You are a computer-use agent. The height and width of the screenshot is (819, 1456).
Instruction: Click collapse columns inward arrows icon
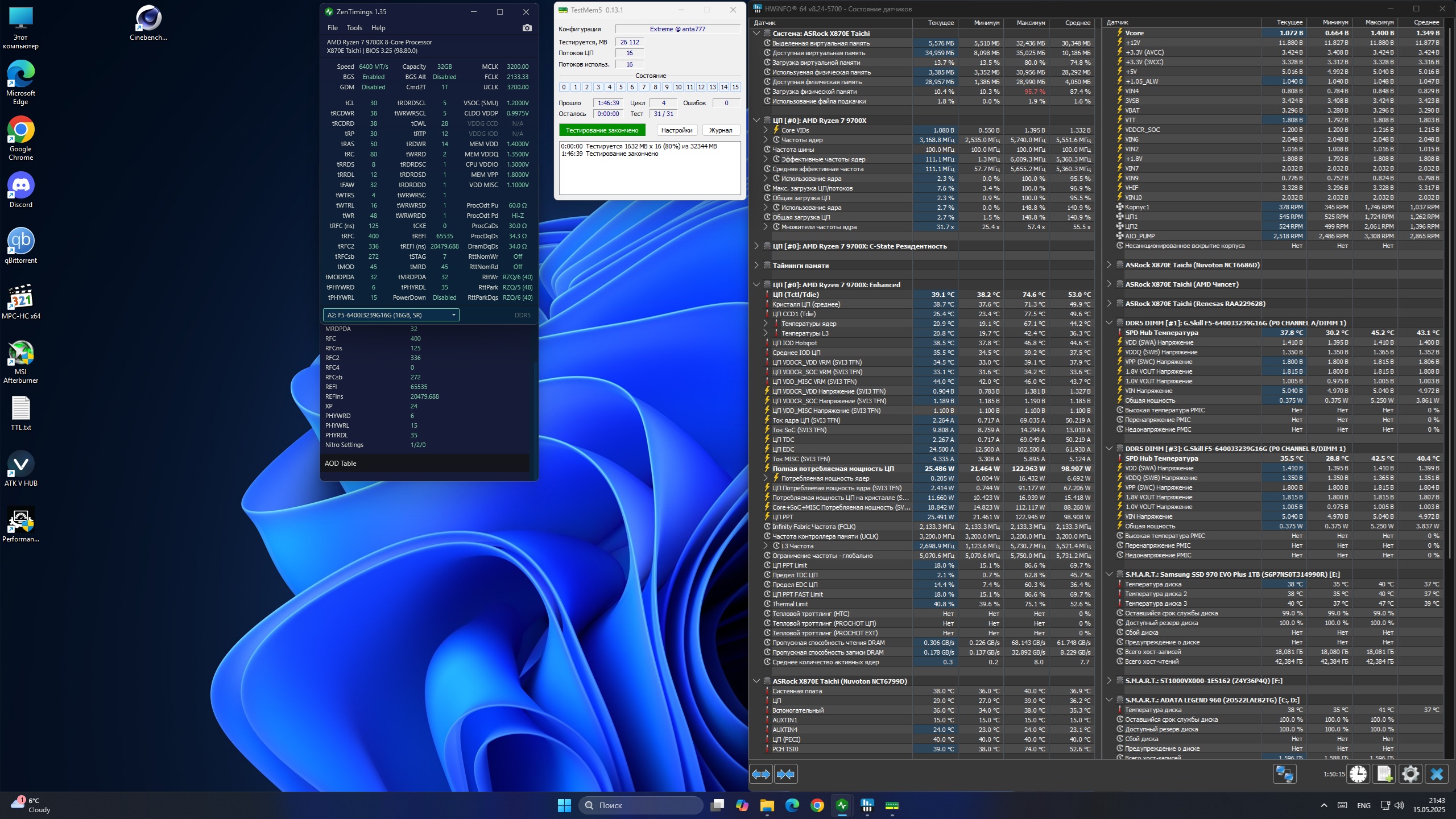coord(785,774)
